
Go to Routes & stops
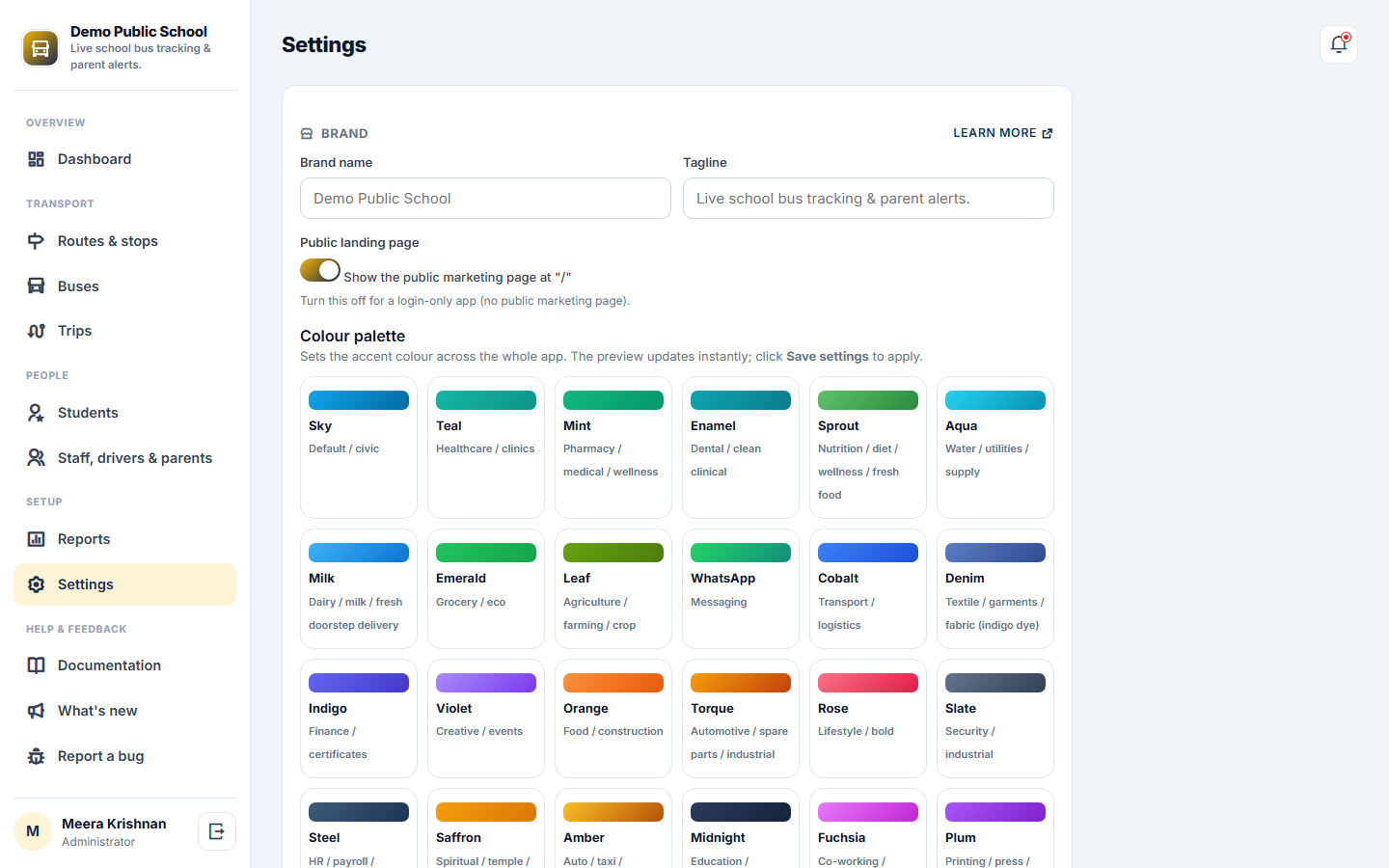click(x=124, y=241)
